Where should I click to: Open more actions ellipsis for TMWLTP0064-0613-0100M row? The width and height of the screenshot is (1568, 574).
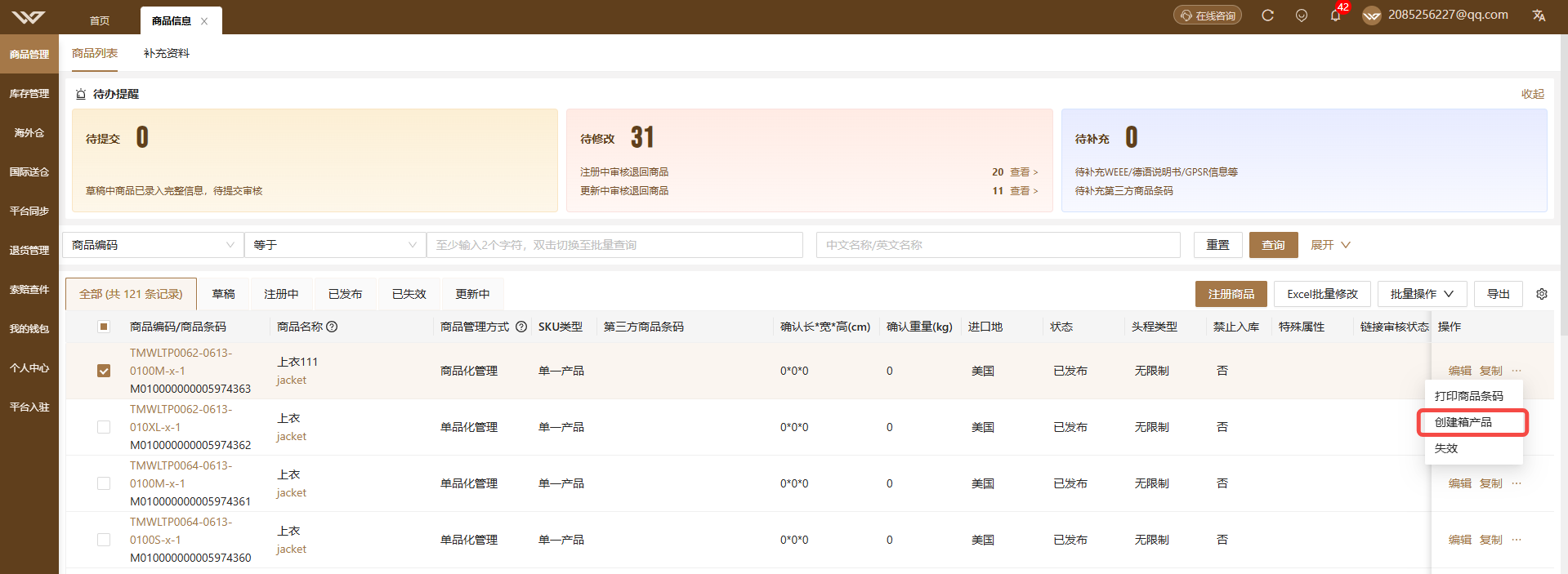tap(1517, 483)
